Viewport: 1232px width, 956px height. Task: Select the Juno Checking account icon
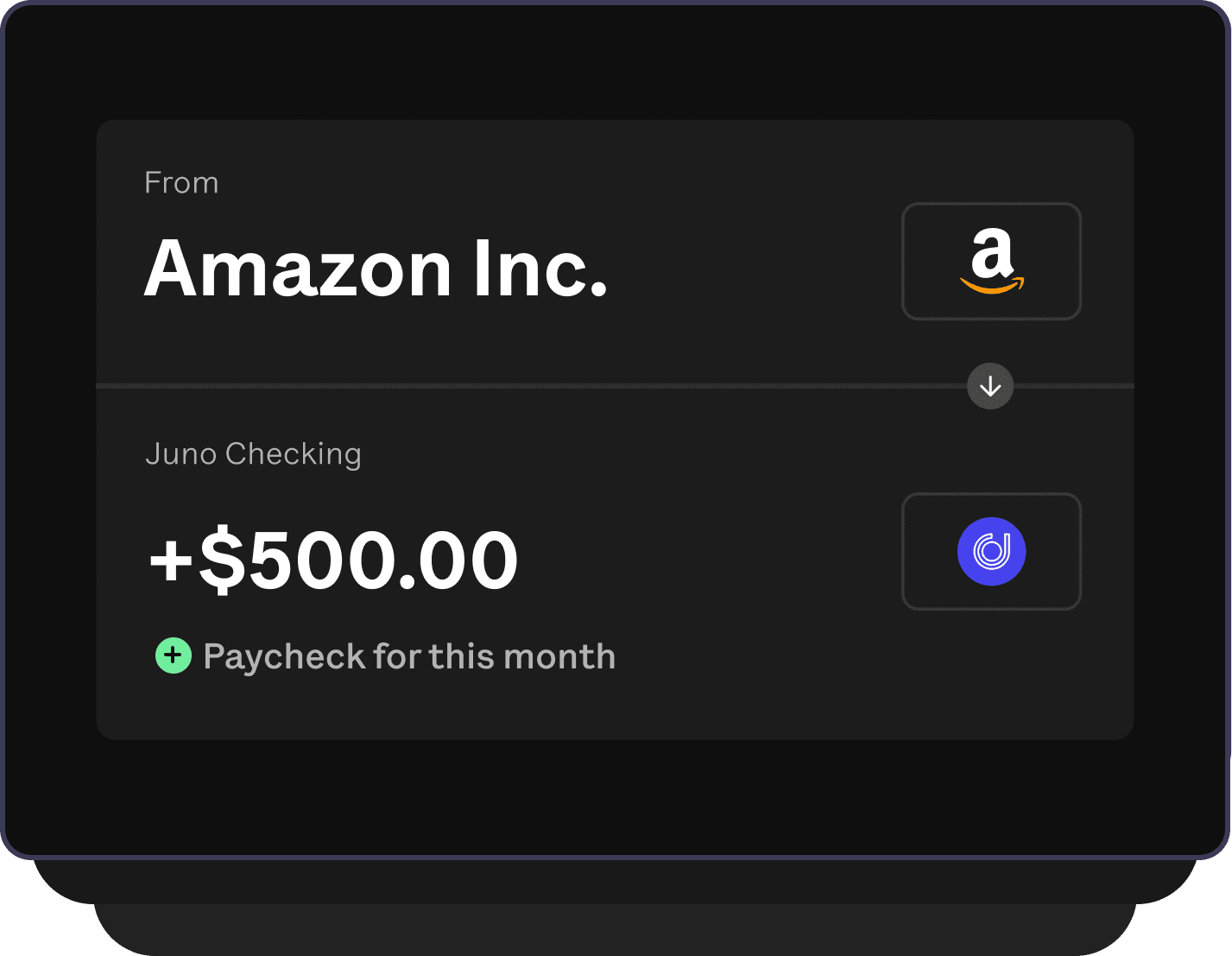[990, 551]
